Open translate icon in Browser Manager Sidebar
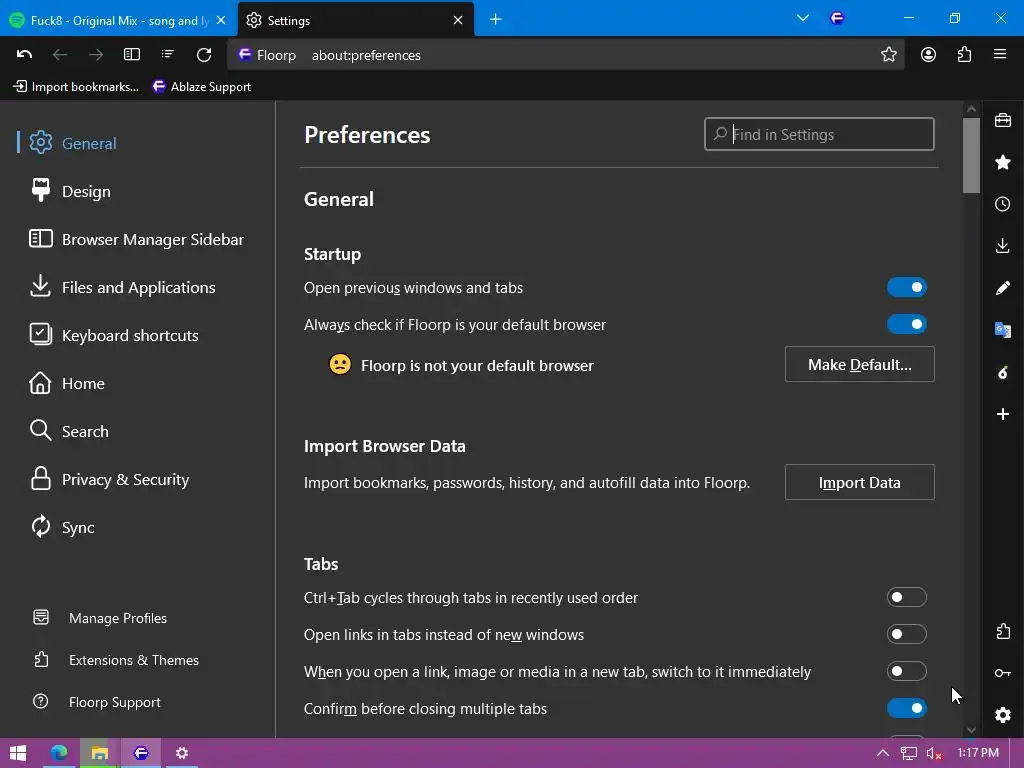Image resolution: width=1024 pixels, height=768 pixels. [1002, 330]
